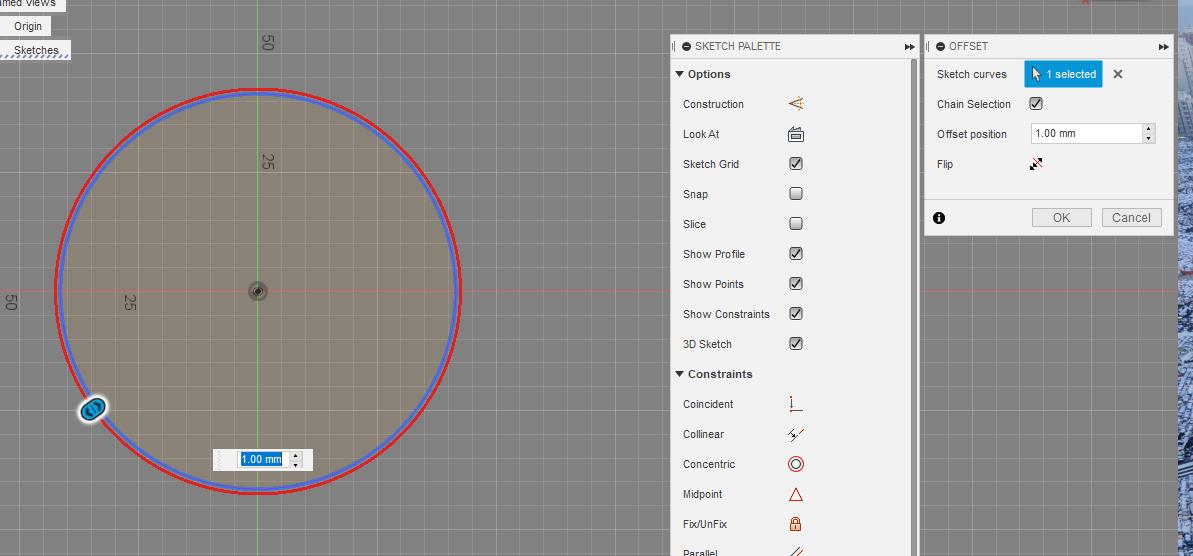
Task: Click OK in the Offset dialog
Action: pyautogui.click(x=1061, y=218)
